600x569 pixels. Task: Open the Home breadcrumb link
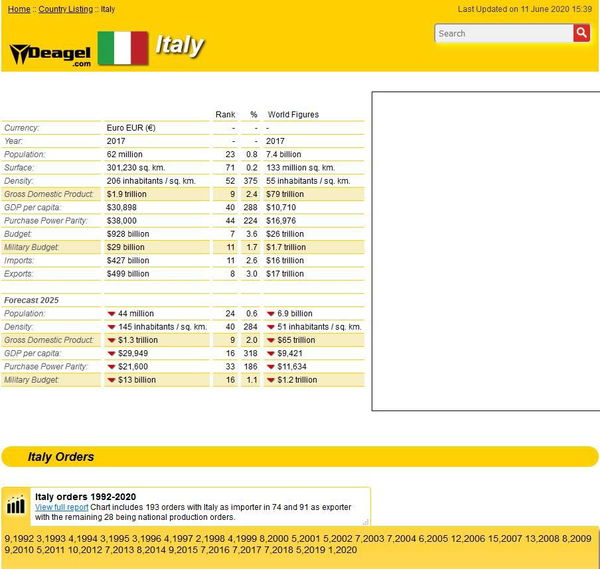coord(18,9)
